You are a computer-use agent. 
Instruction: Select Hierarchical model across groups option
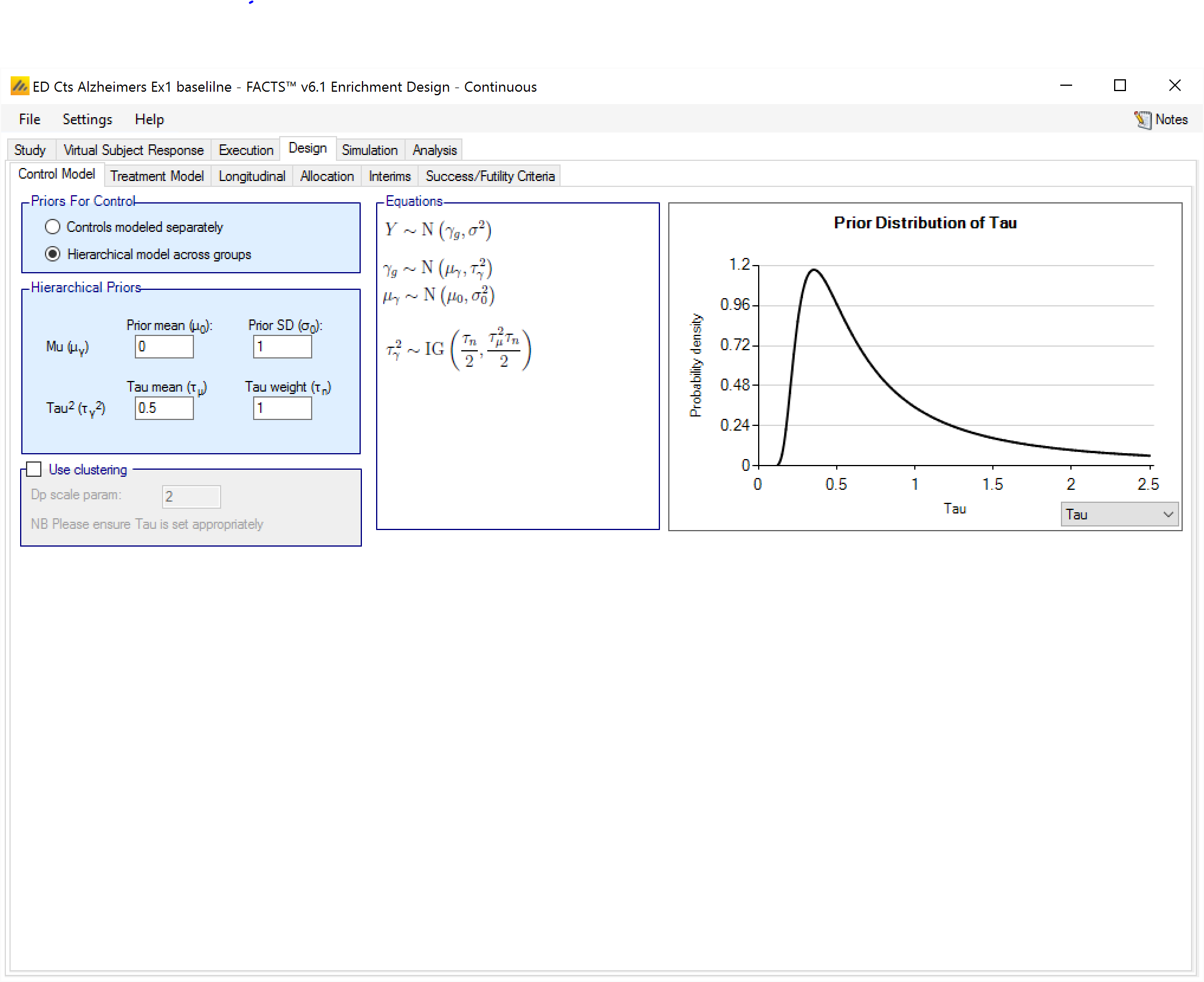[53, 254]
